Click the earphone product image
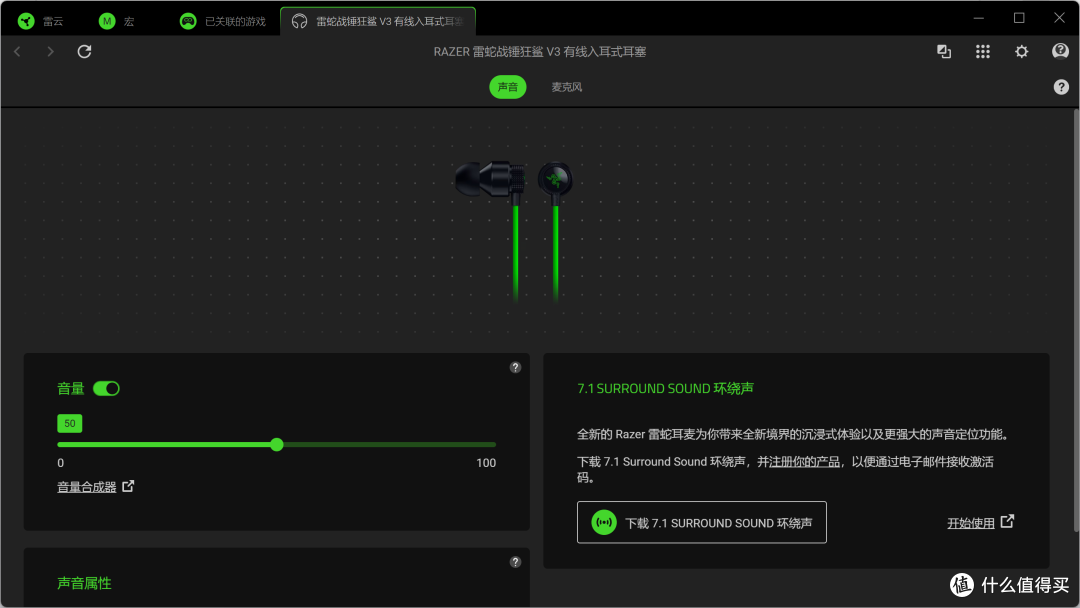The height and width of the screenshot is (608, 1080). click(515, 231)
